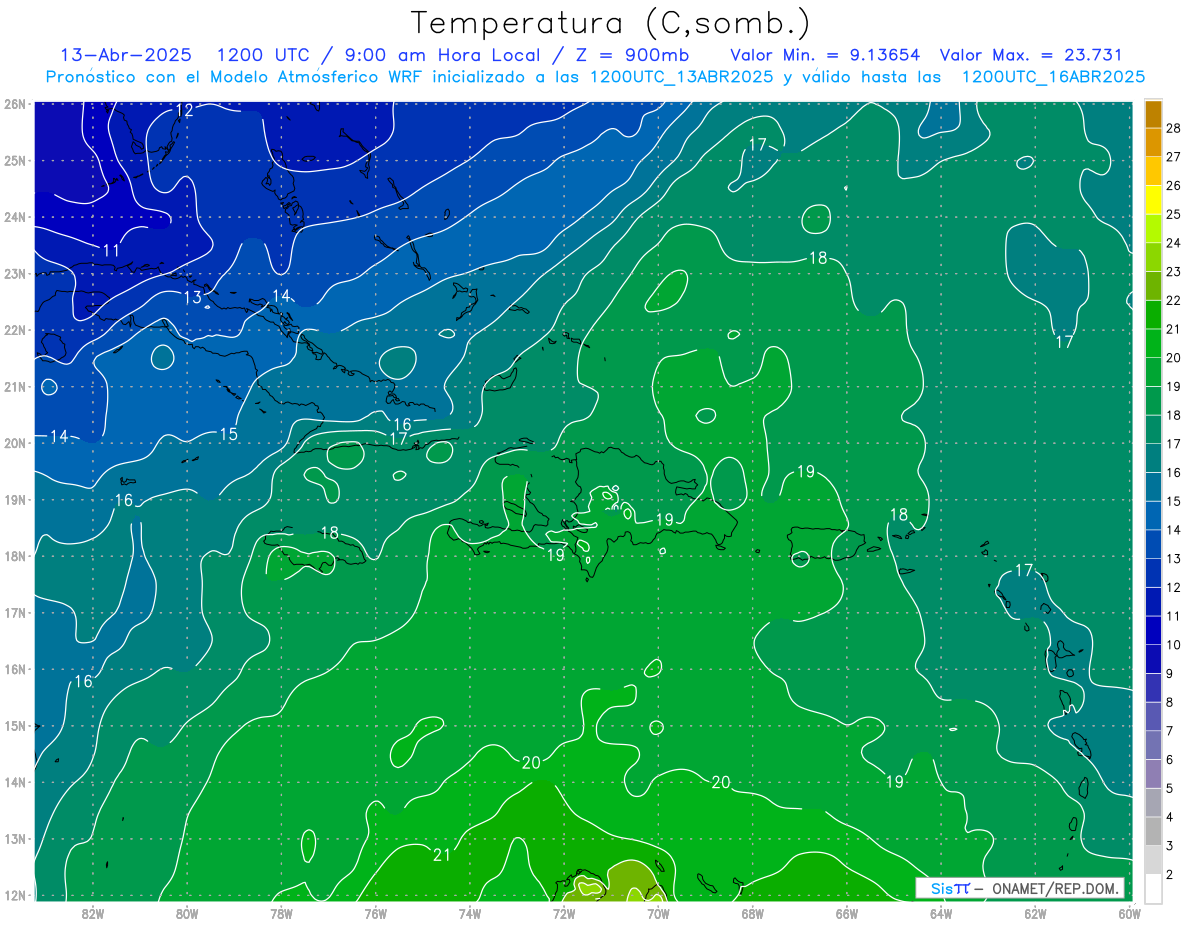The image size is (1200, 927).
Task: Click the white contour label 11 on the map
Action: pos(111,250)
